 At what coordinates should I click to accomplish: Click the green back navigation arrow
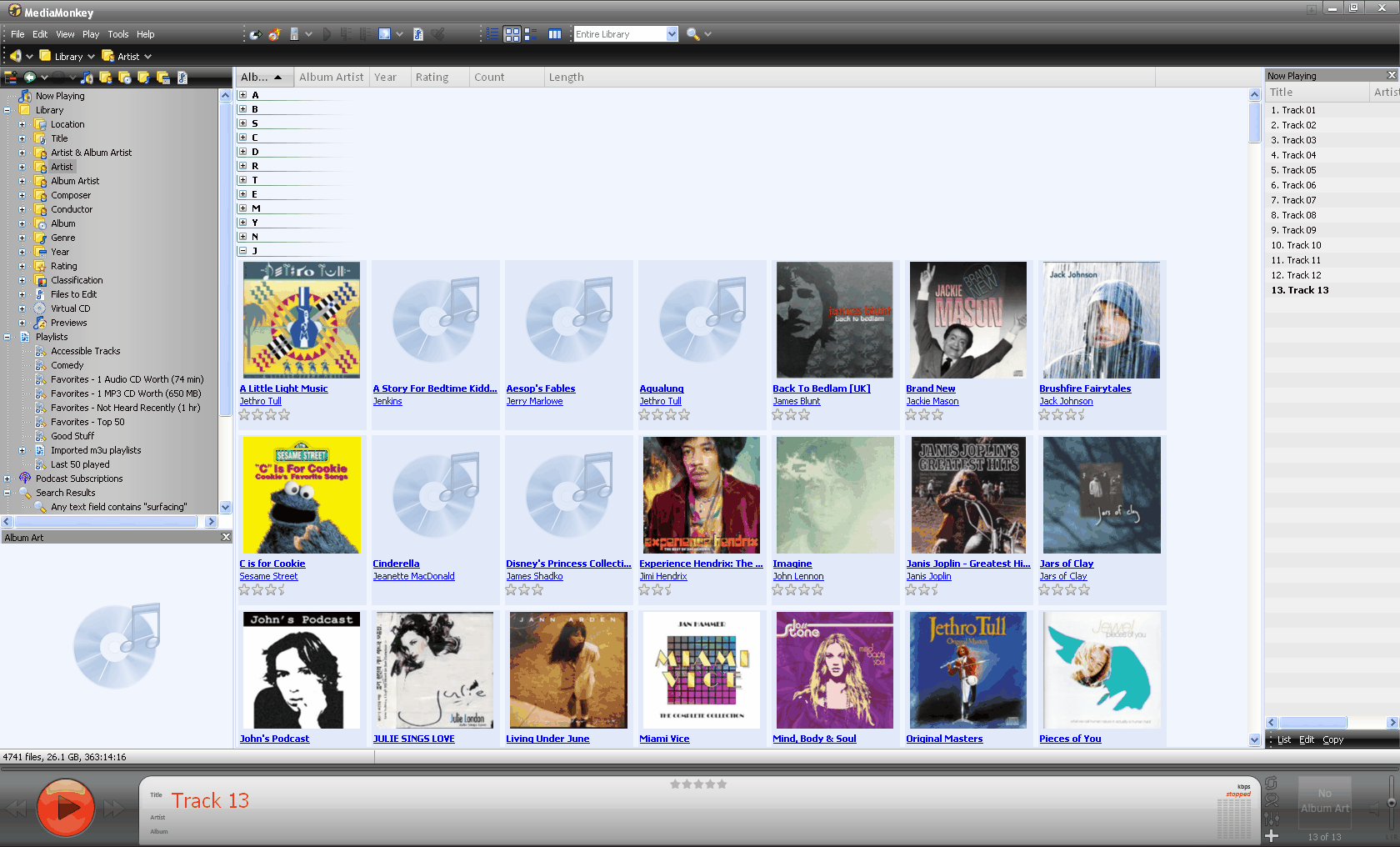point(30,78)
